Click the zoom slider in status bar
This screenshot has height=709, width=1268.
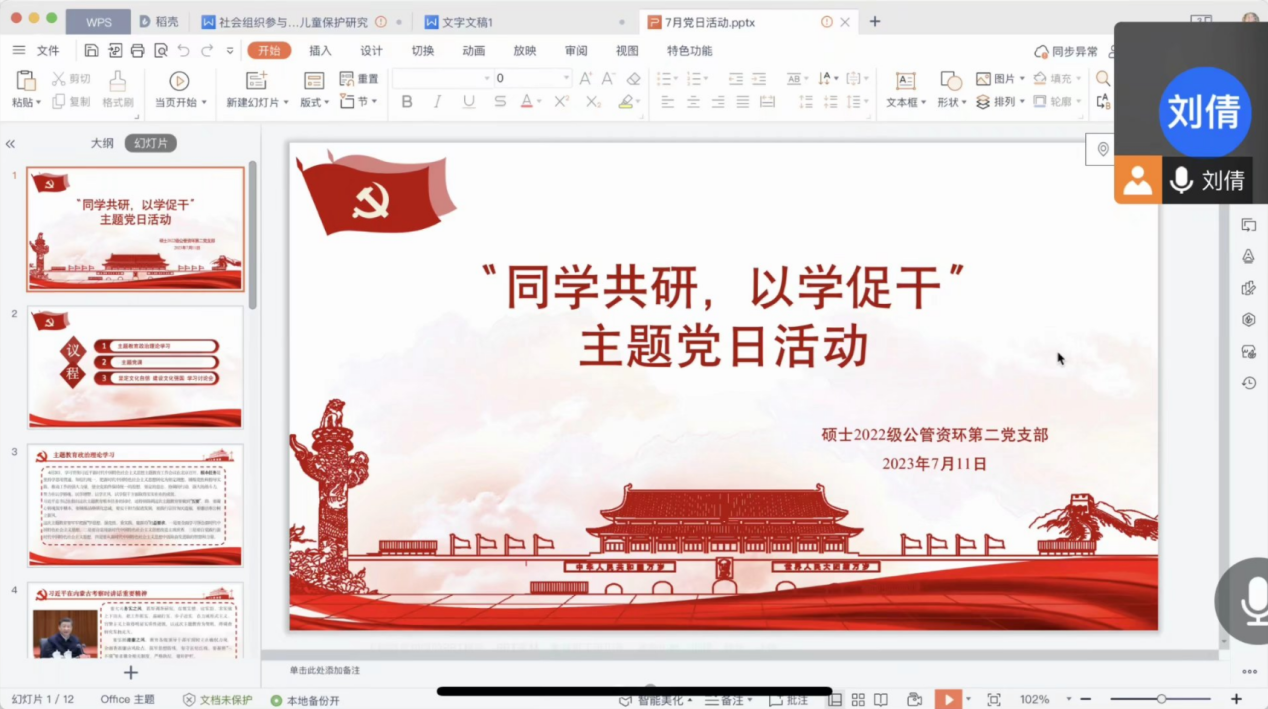pyautogui.click(x=1161, y=699)
